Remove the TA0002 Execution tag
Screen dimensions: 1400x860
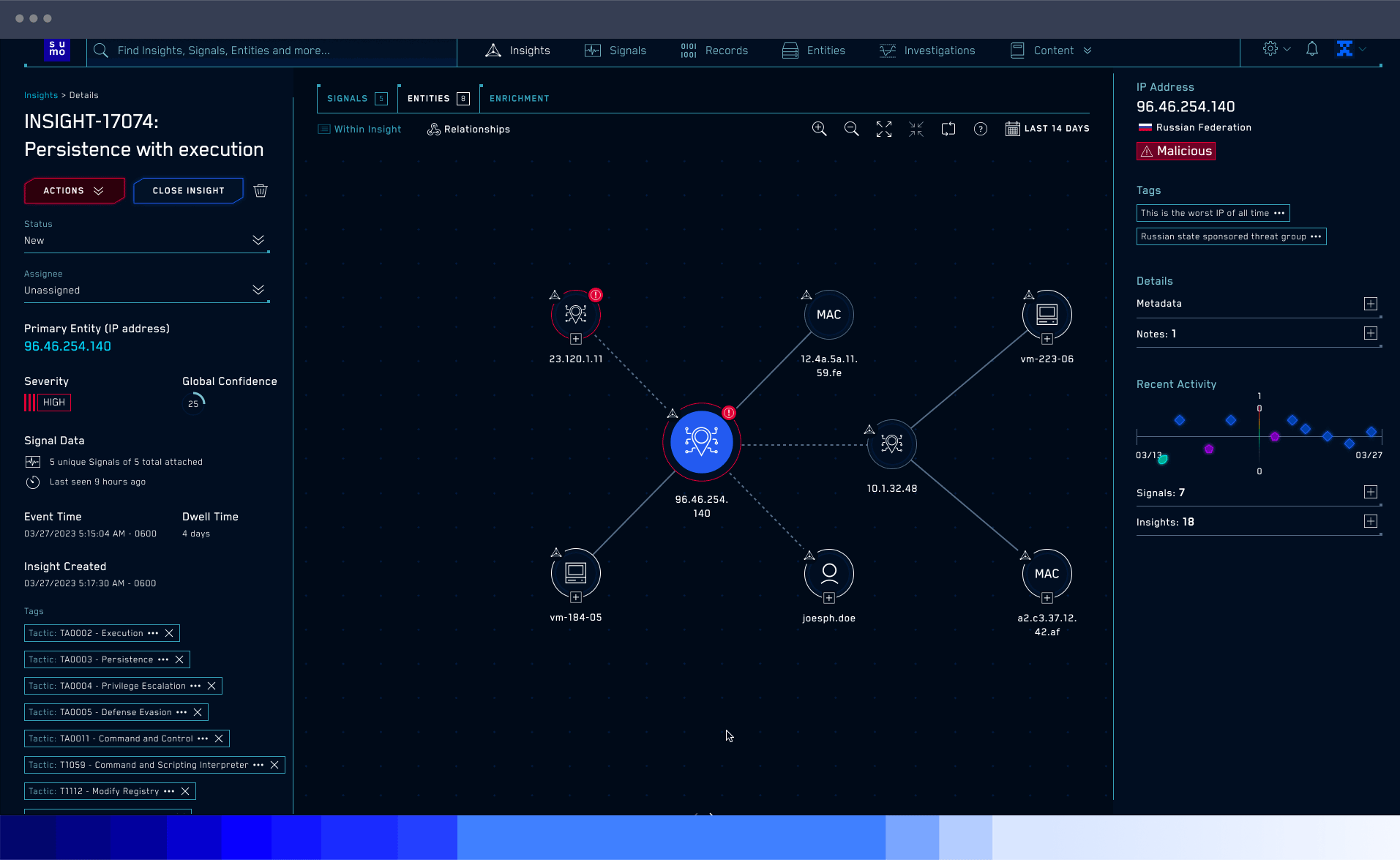pos(169,633)
